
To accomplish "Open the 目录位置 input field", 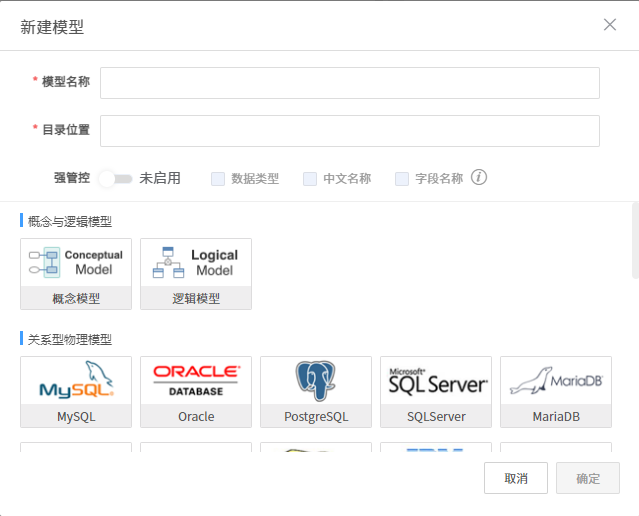I will pyautogui.click(x=350, y=131).
